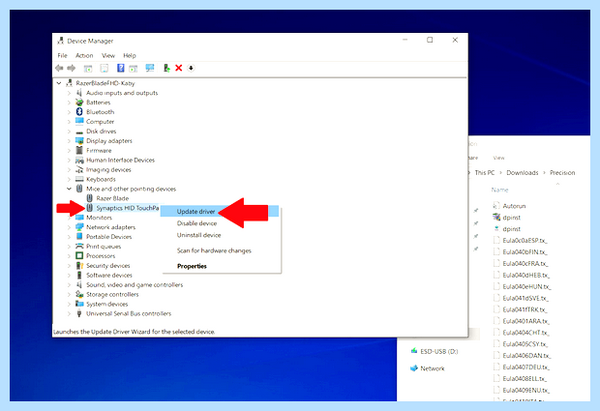The width and height of the screenshot is (600, 411).
Task: Click the Scan for hardware changes monitor icon
Action: tap(150, 68)
